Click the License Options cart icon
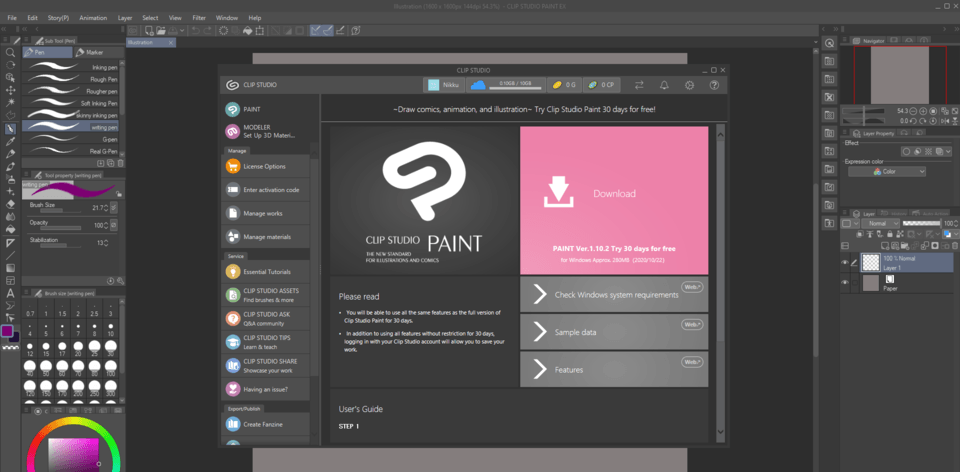The image size is (960, 472). (232, 166)
